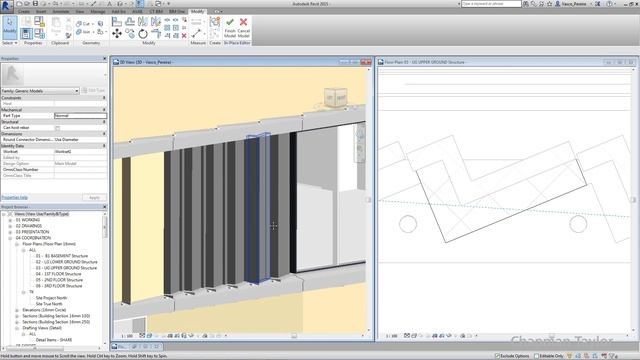Screen dimensions: 640x360
Task: Click the user account Vasco_Pereira icon
Action: (x=558, y=4)
